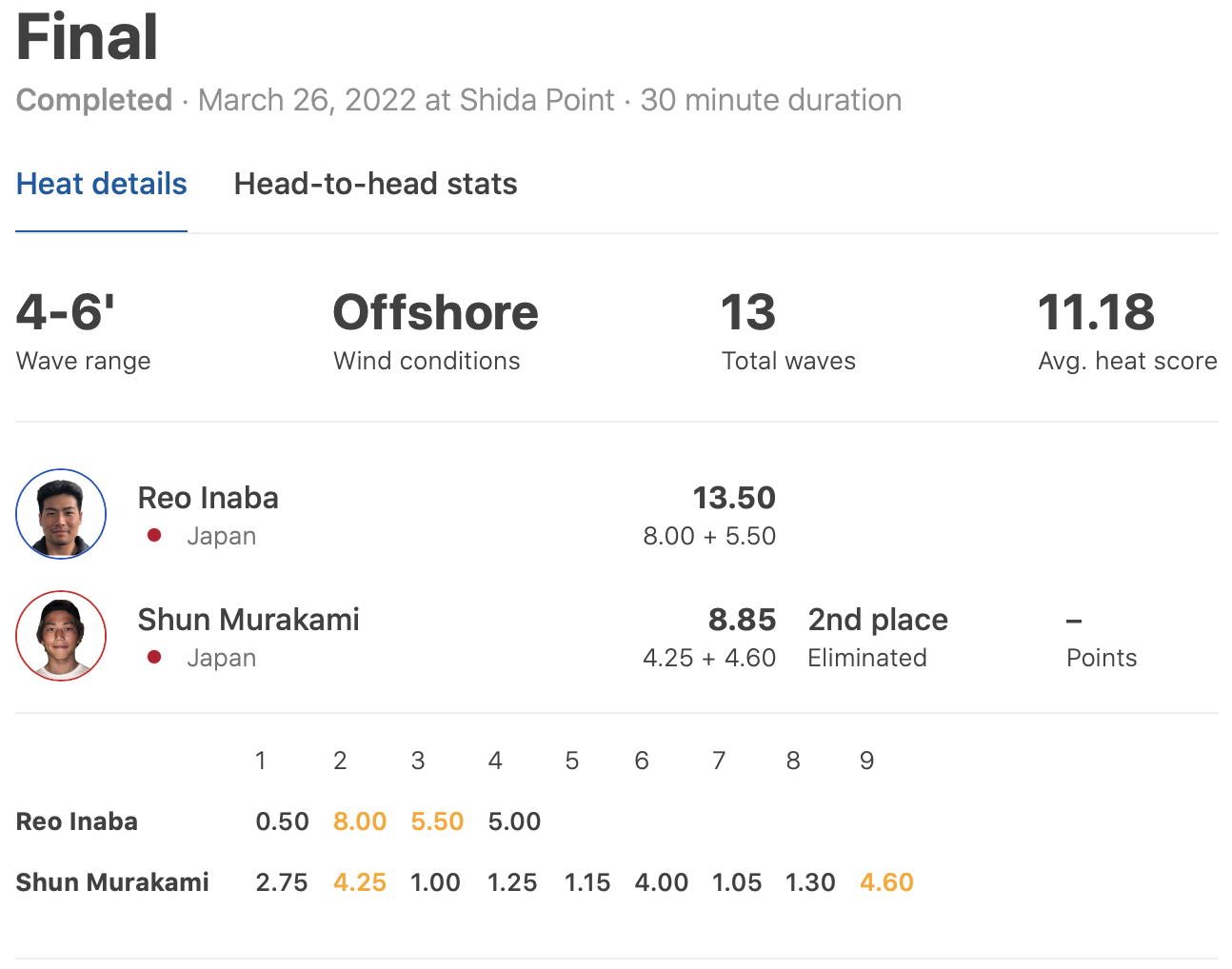
Task: Click Reo Inaba's Japan flag dot
Action: click(154, 536)
